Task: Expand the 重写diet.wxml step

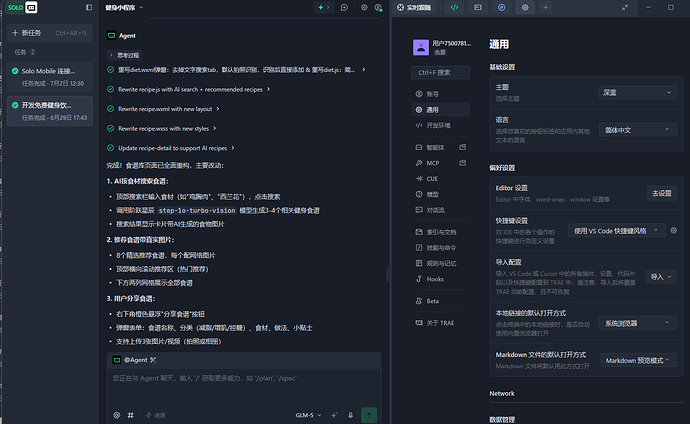Action: tap(237, 70)
